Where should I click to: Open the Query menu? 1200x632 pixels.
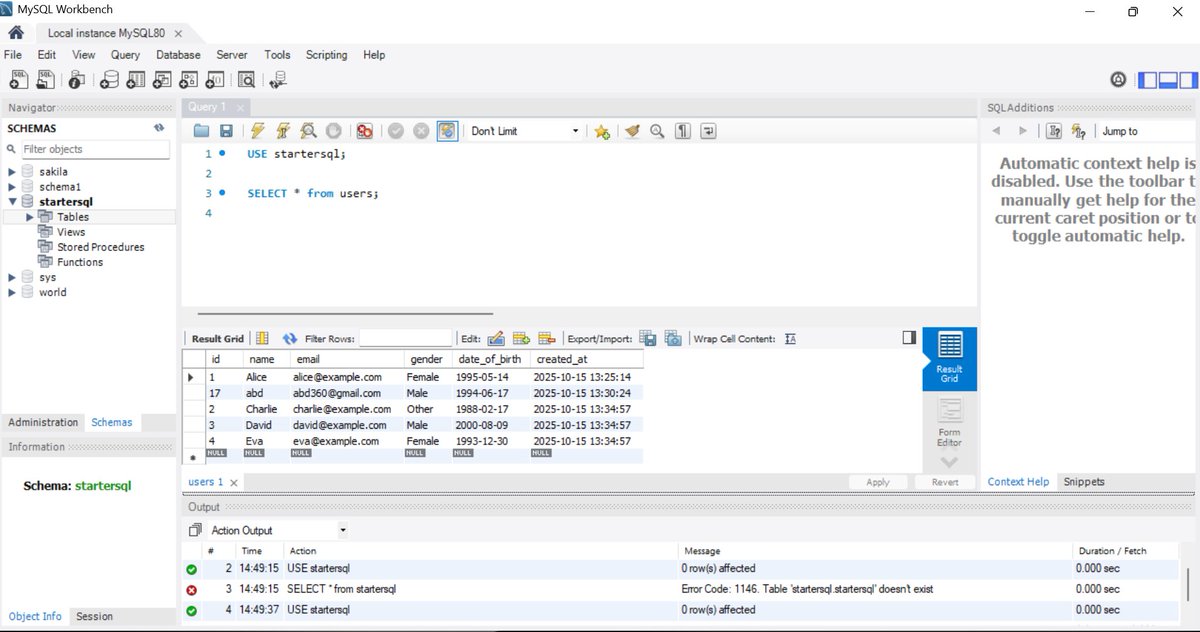pos(125,55)
